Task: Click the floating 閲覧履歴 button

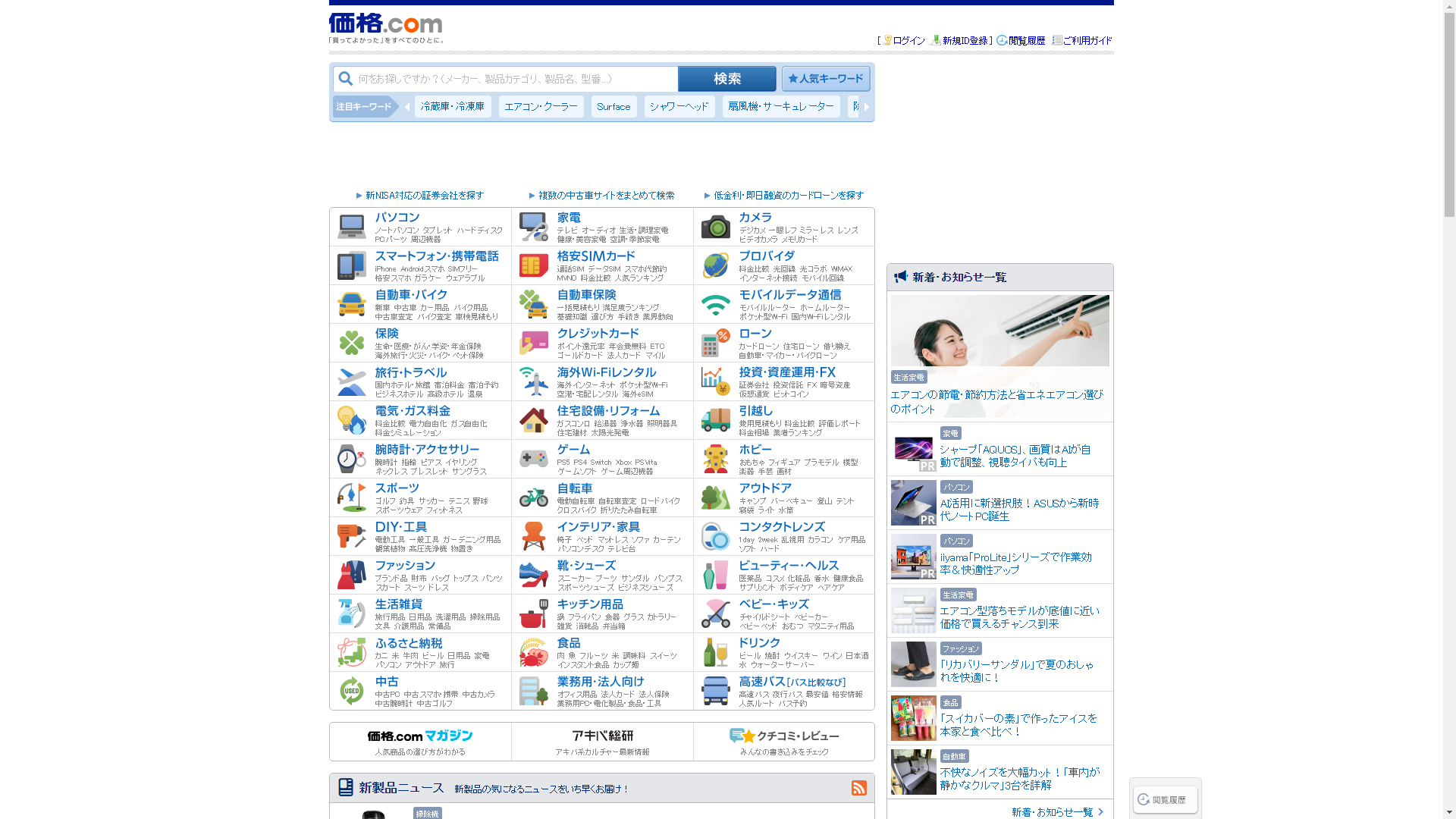Action: click(x=1164, y=799)
